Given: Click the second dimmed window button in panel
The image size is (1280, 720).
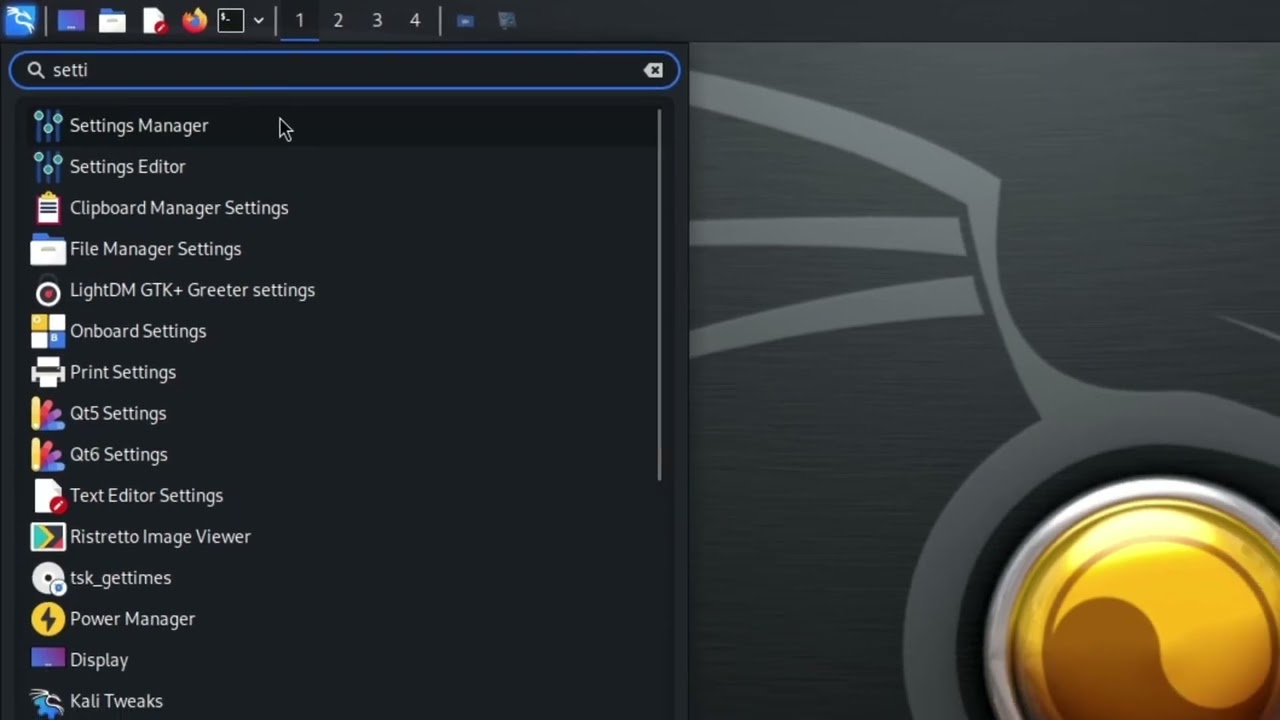Looking at the screenshot, I should pos(507,20).
